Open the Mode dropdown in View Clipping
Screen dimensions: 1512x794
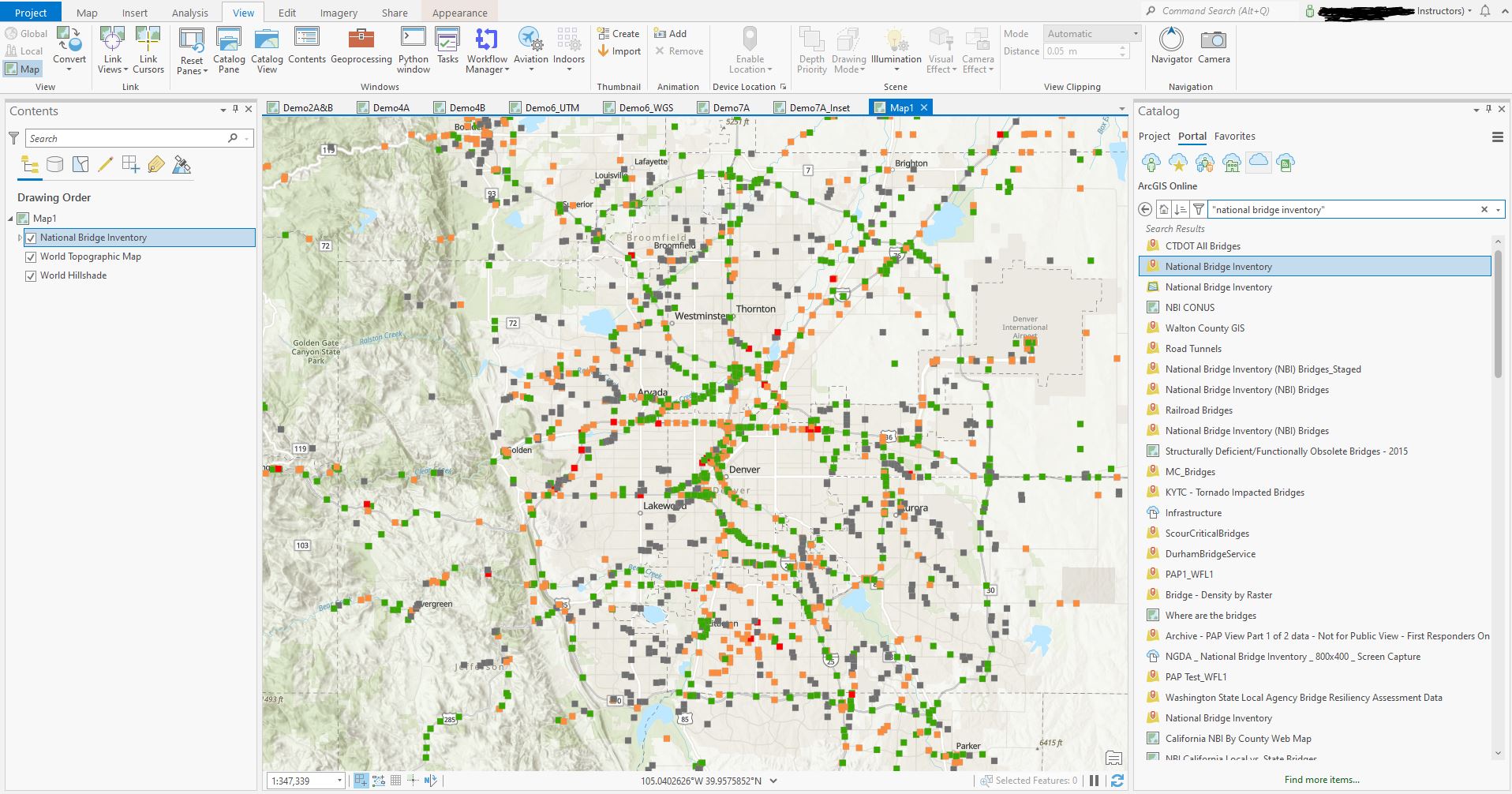(x=1136, y=33)
